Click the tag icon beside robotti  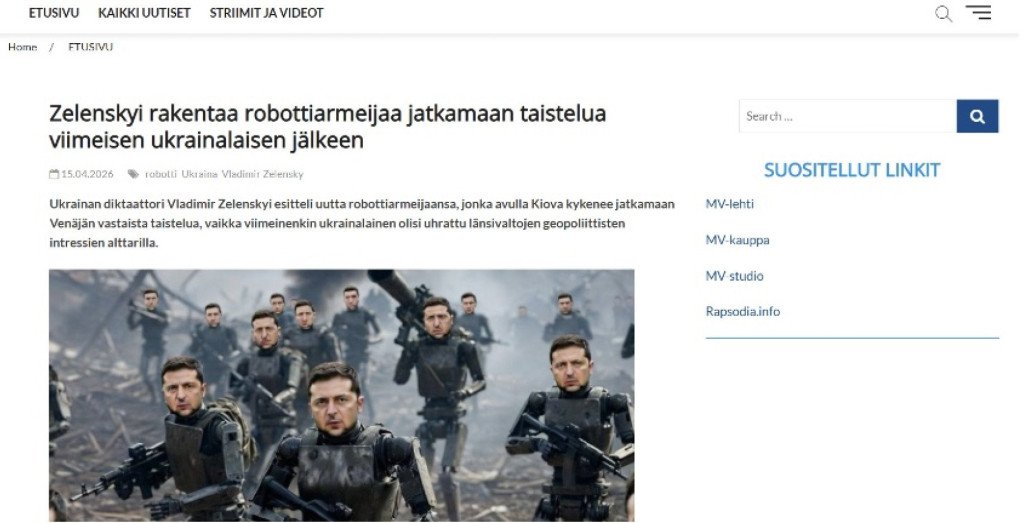pos(133,174)
